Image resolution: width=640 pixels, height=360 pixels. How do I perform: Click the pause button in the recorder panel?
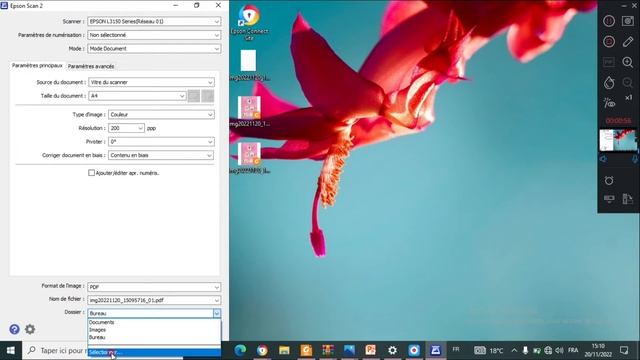point(609,21)
